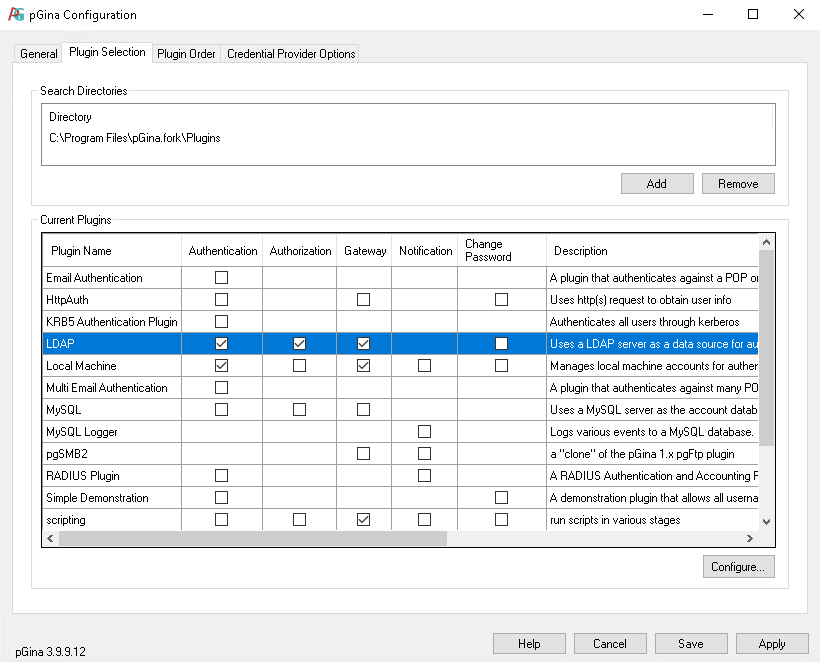
Task: Click the Save button
Action: pyautogui.click(x=690, y=644)
